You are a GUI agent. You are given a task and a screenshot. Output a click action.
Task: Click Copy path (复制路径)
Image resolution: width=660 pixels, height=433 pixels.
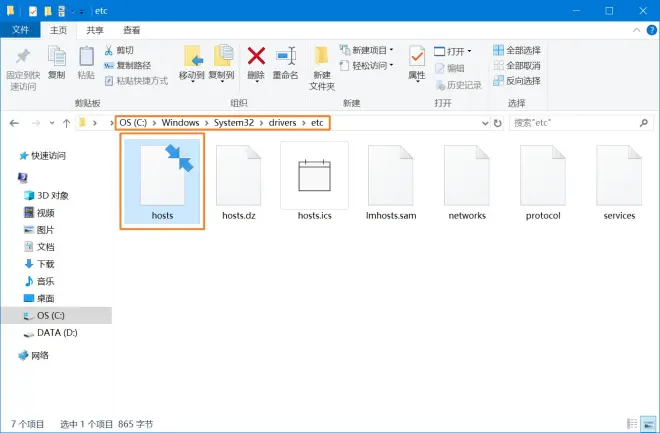click(x=128, y=66)
